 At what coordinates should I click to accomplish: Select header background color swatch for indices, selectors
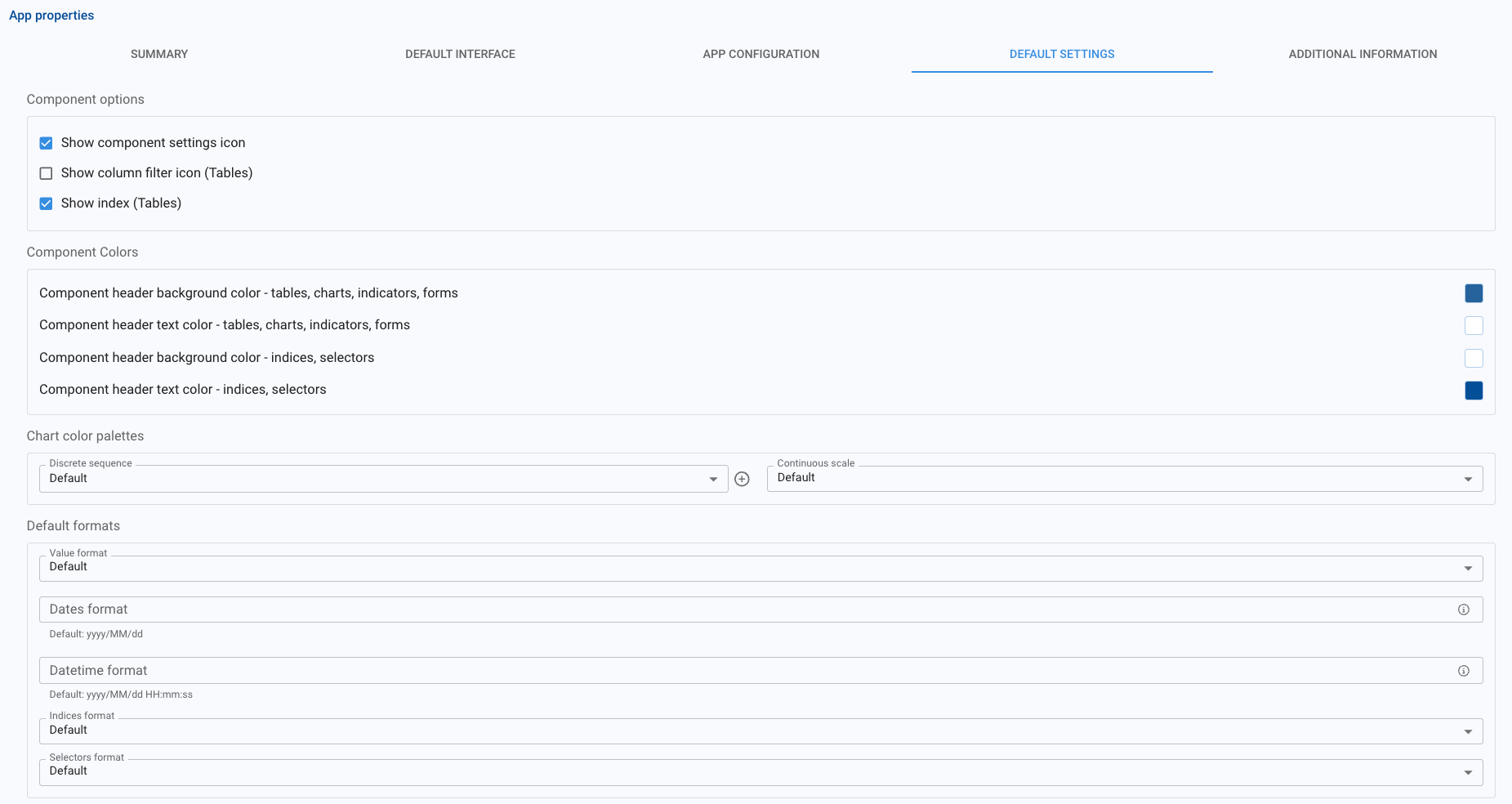pos(1474,358)
